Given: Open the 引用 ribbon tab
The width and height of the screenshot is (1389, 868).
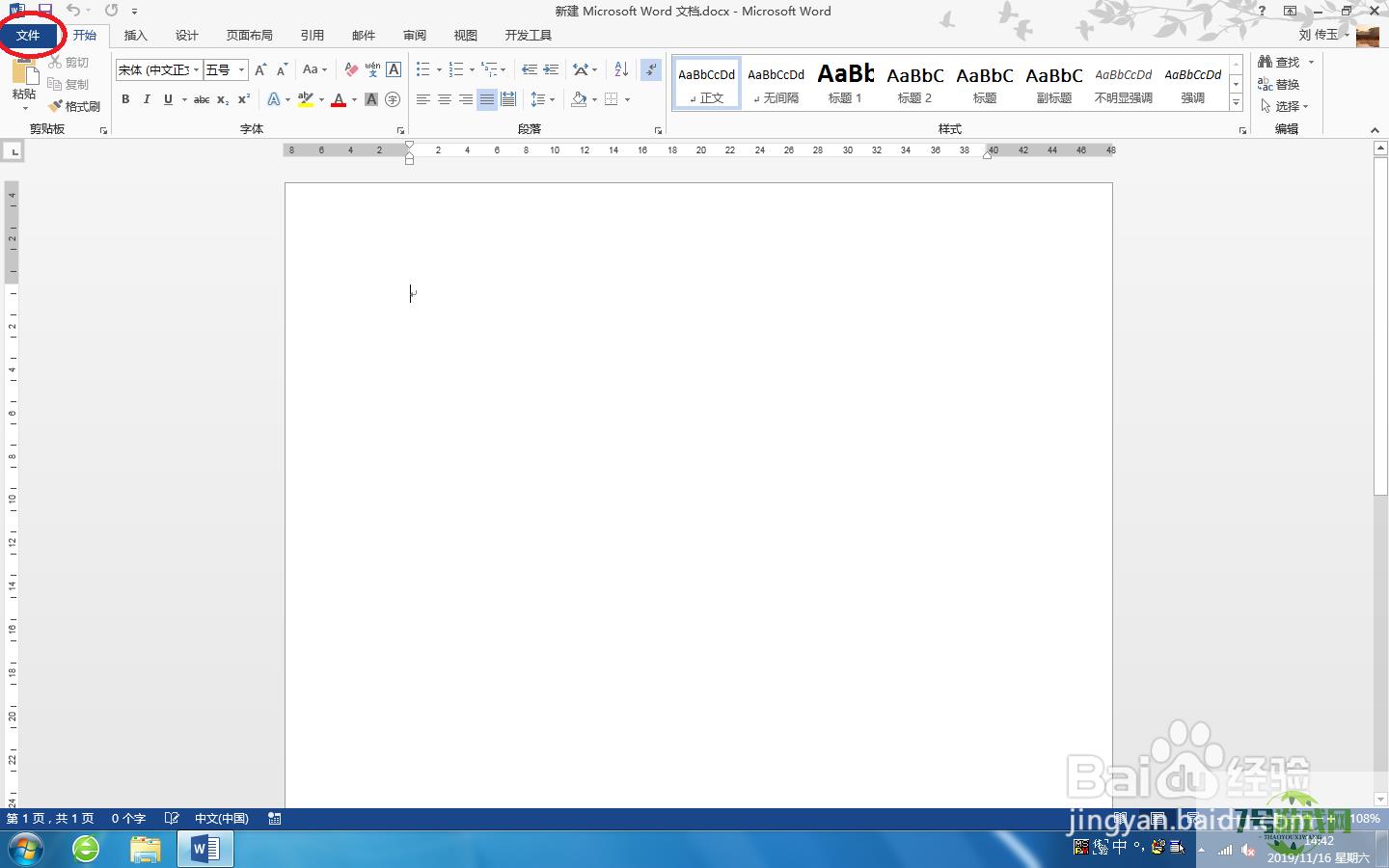Looking at the screenshot, I should point(313,35).
